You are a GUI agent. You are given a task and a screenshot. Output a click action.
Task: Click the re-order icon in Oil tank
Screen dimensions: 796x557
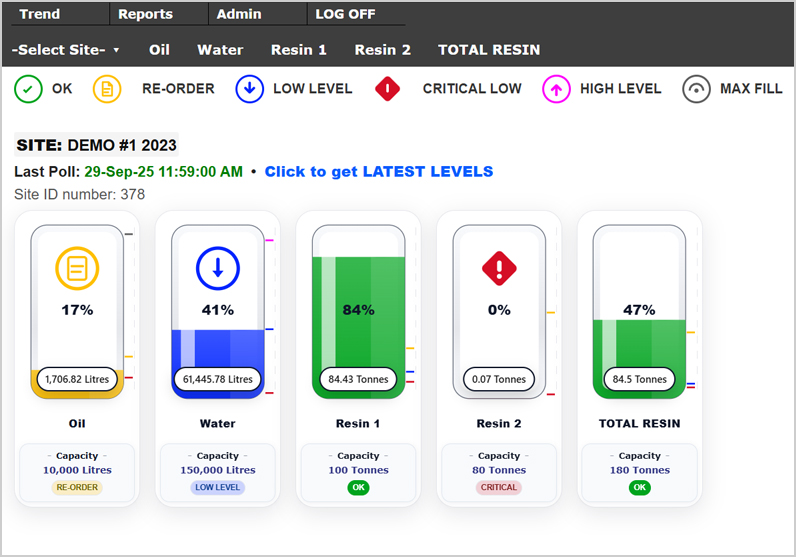(77, 268)
